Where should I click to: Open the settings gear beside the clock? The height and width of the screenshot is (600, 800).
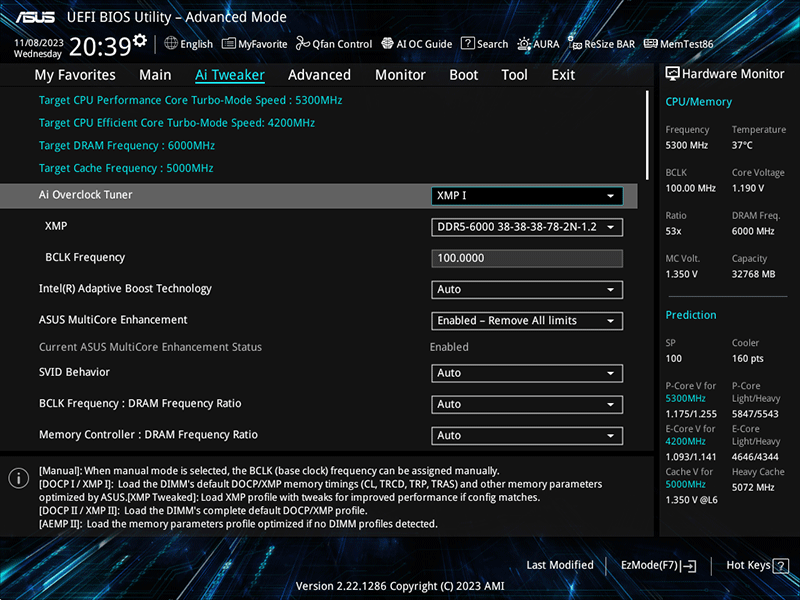pos(139,40)
